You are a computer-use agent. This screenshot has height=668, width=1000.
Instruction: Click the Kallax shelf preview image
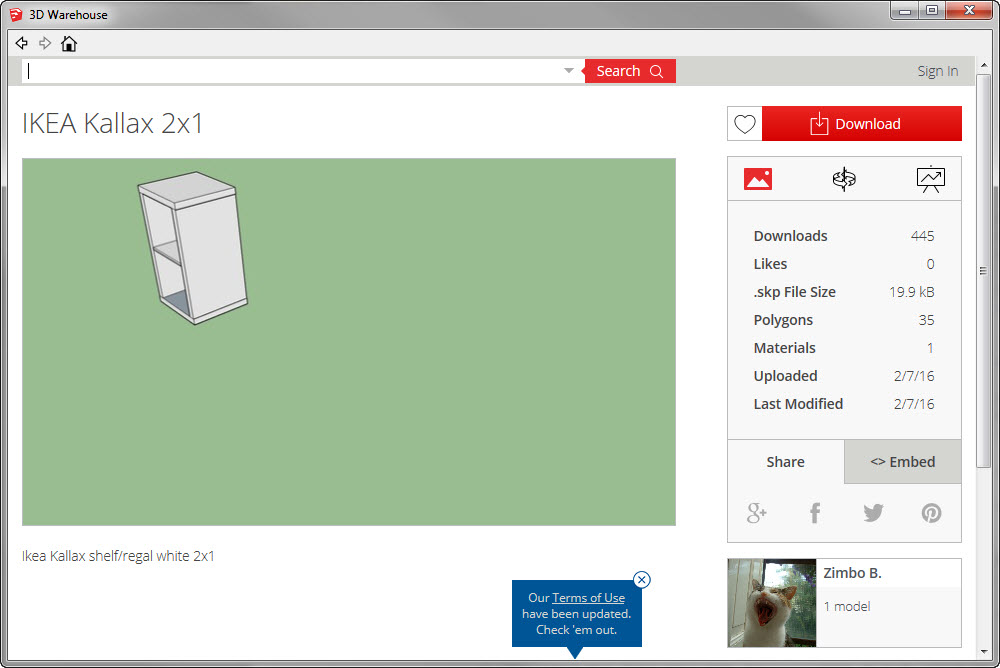[x=349, y=342]
